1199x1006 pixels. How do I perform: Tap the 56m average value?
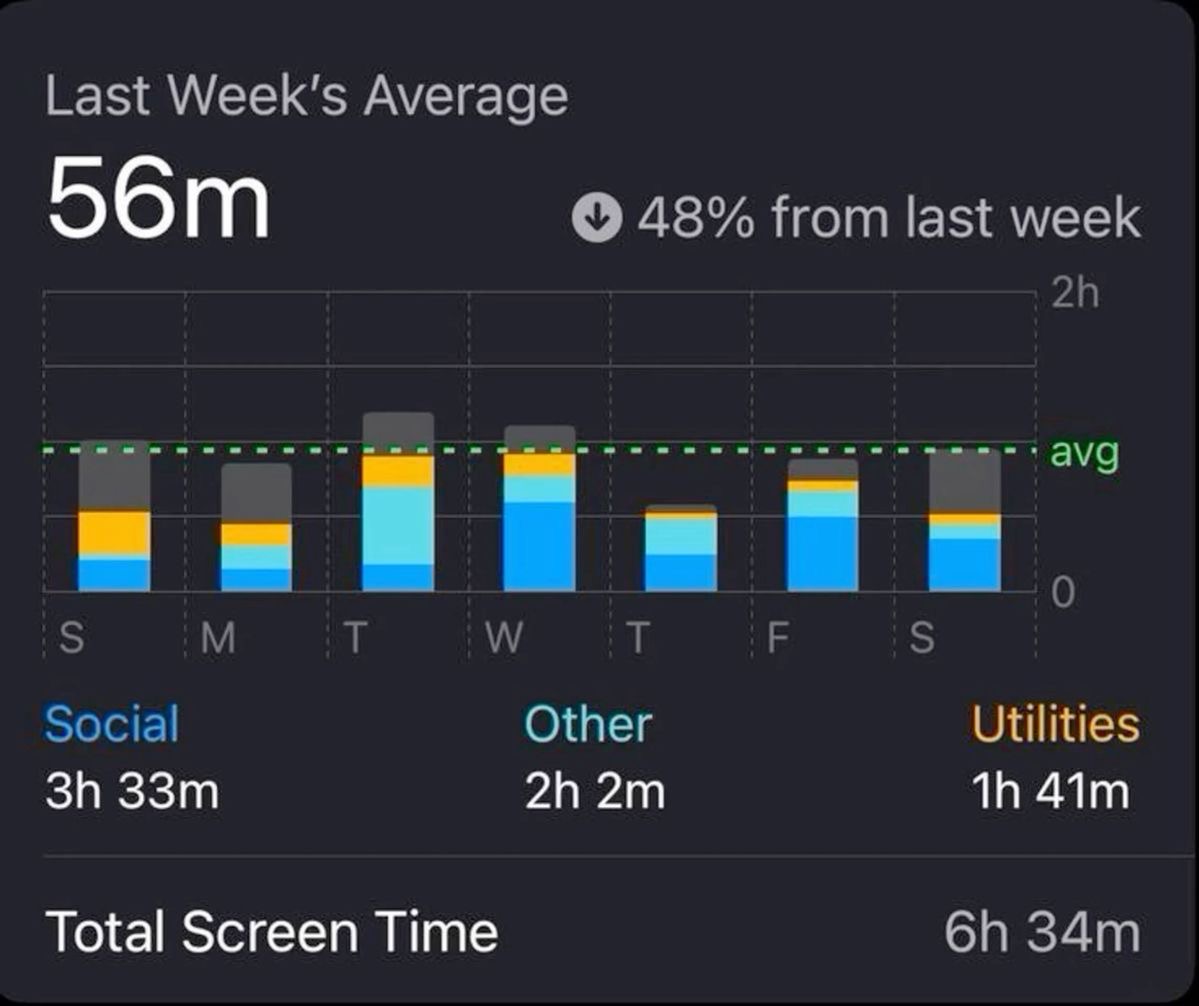[158, 198]
